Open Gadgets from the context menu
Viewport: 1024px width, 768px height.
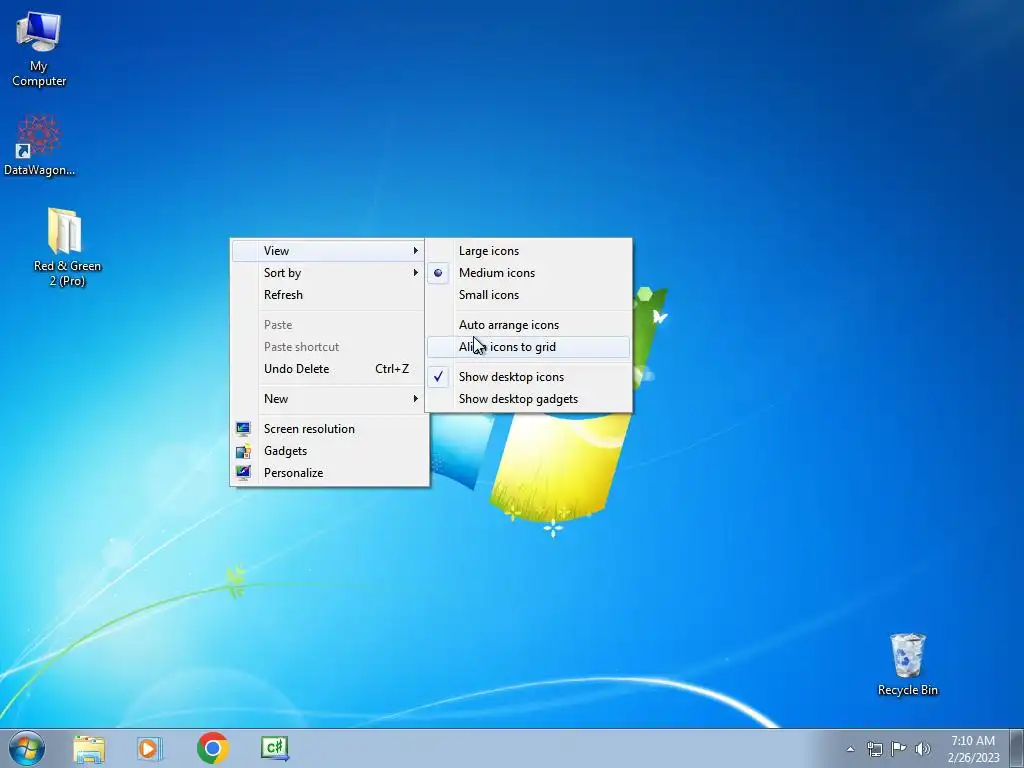point(329,451)
